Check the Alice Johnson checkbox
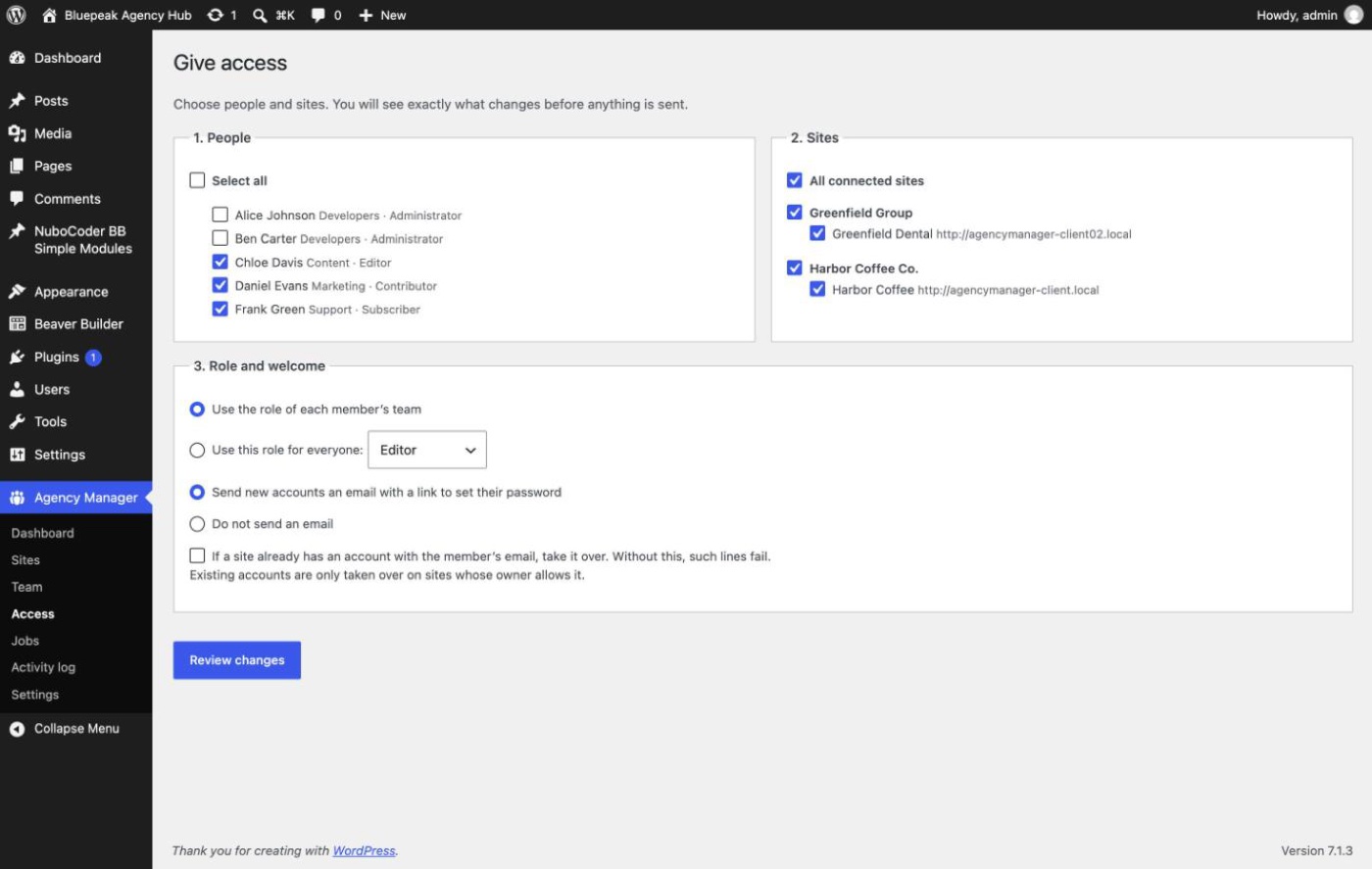1372x869 pixels. point(220,215)
